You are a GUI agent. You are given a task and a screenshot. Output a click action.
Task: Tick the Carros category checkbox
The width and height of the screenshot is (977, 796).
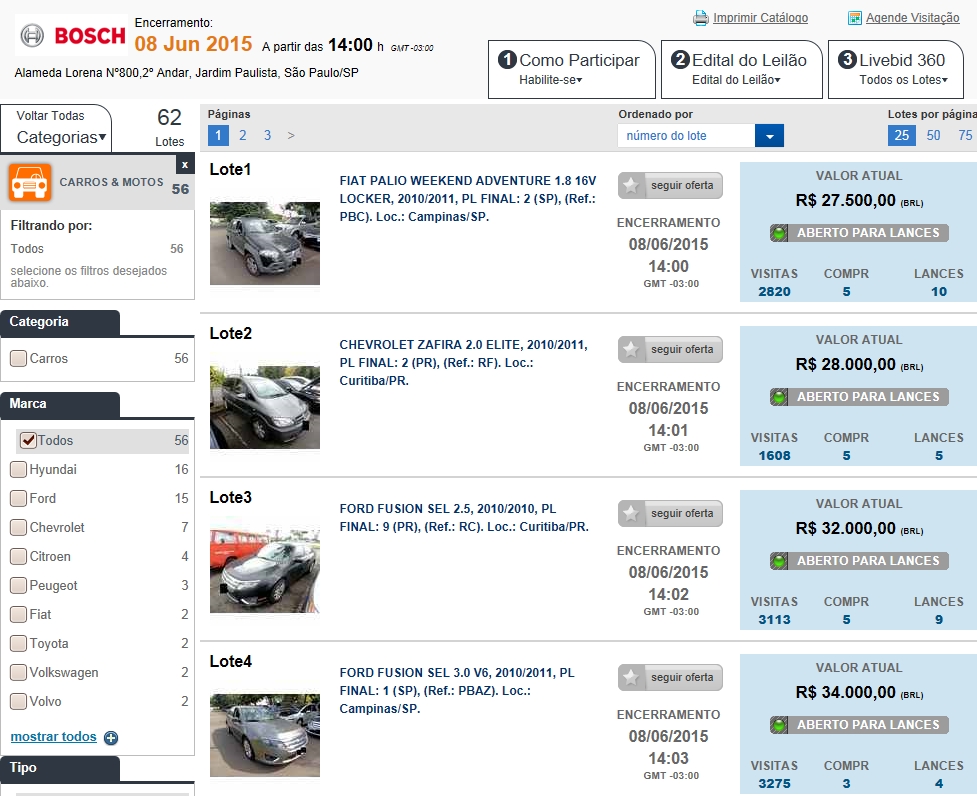pos(19,359)
